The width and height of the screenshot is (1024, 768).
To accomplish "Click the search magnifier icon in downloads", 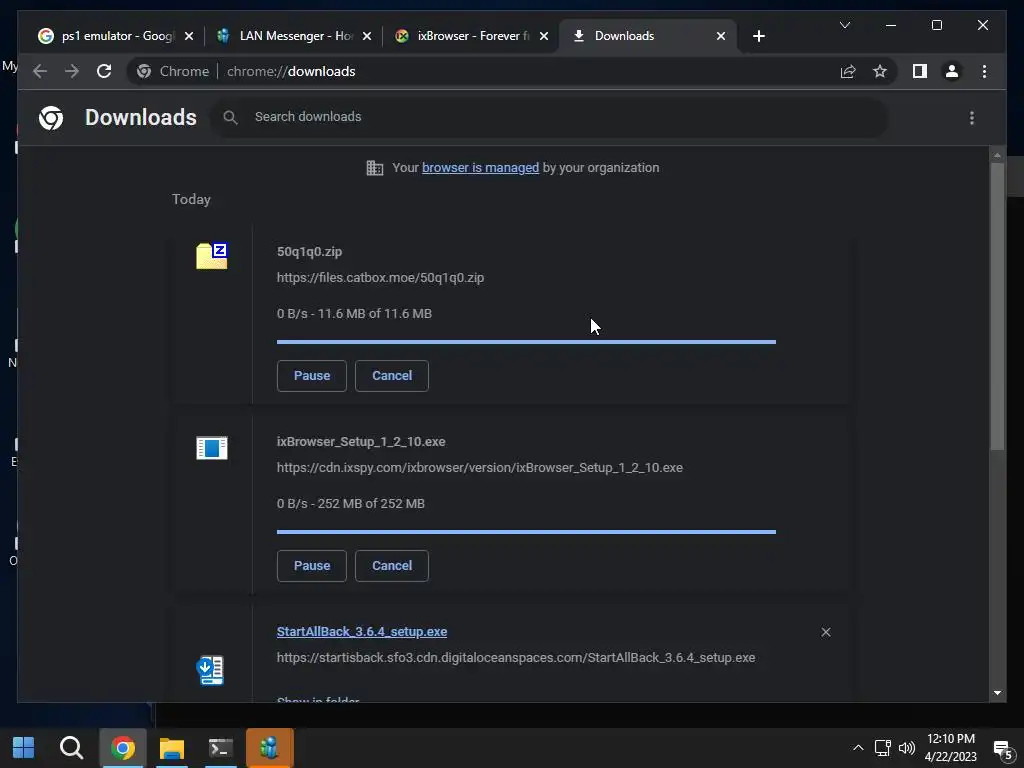I will 230,118.
